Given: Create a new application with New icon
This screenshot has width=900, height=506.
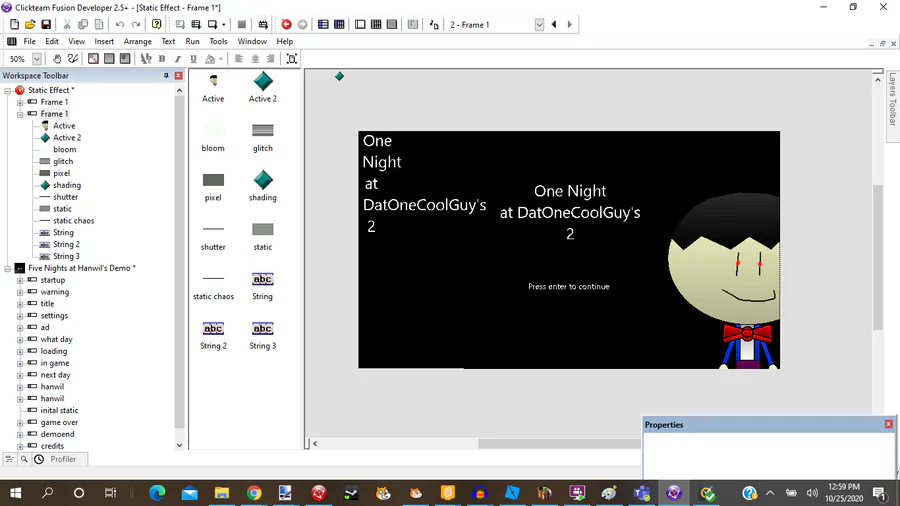Looking at the screenshot, I should [x=14, y=25].
